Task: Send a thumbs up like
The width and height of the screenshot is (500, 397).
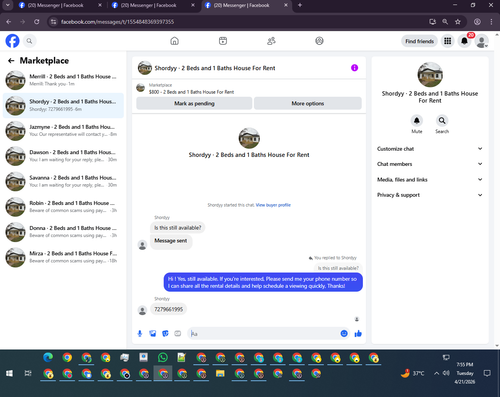Action: 358,333
